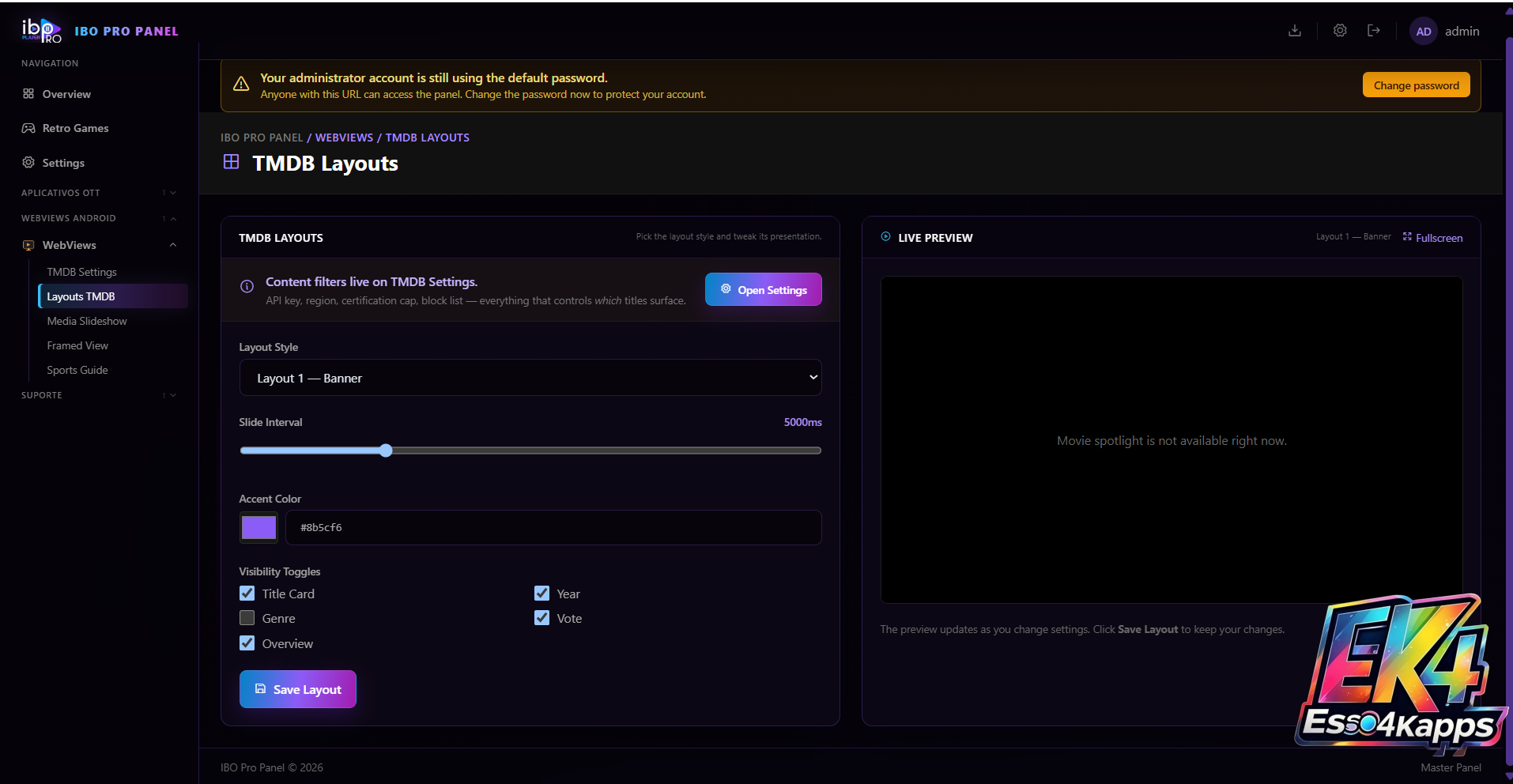Click the Overview grid icon in sidebar
The image size is (1513, 784).
coord(28,94)
